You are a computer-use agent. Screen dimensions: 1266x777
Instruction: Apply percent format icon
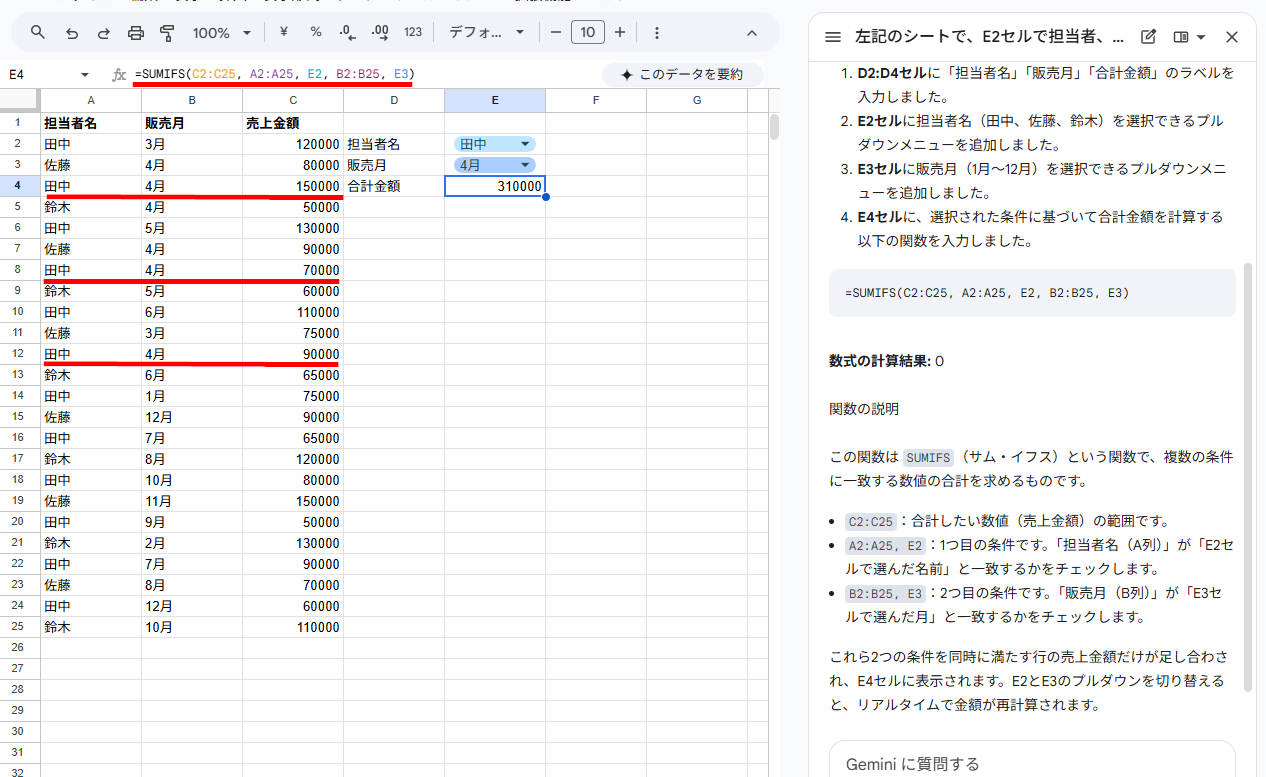pos(315,33)
